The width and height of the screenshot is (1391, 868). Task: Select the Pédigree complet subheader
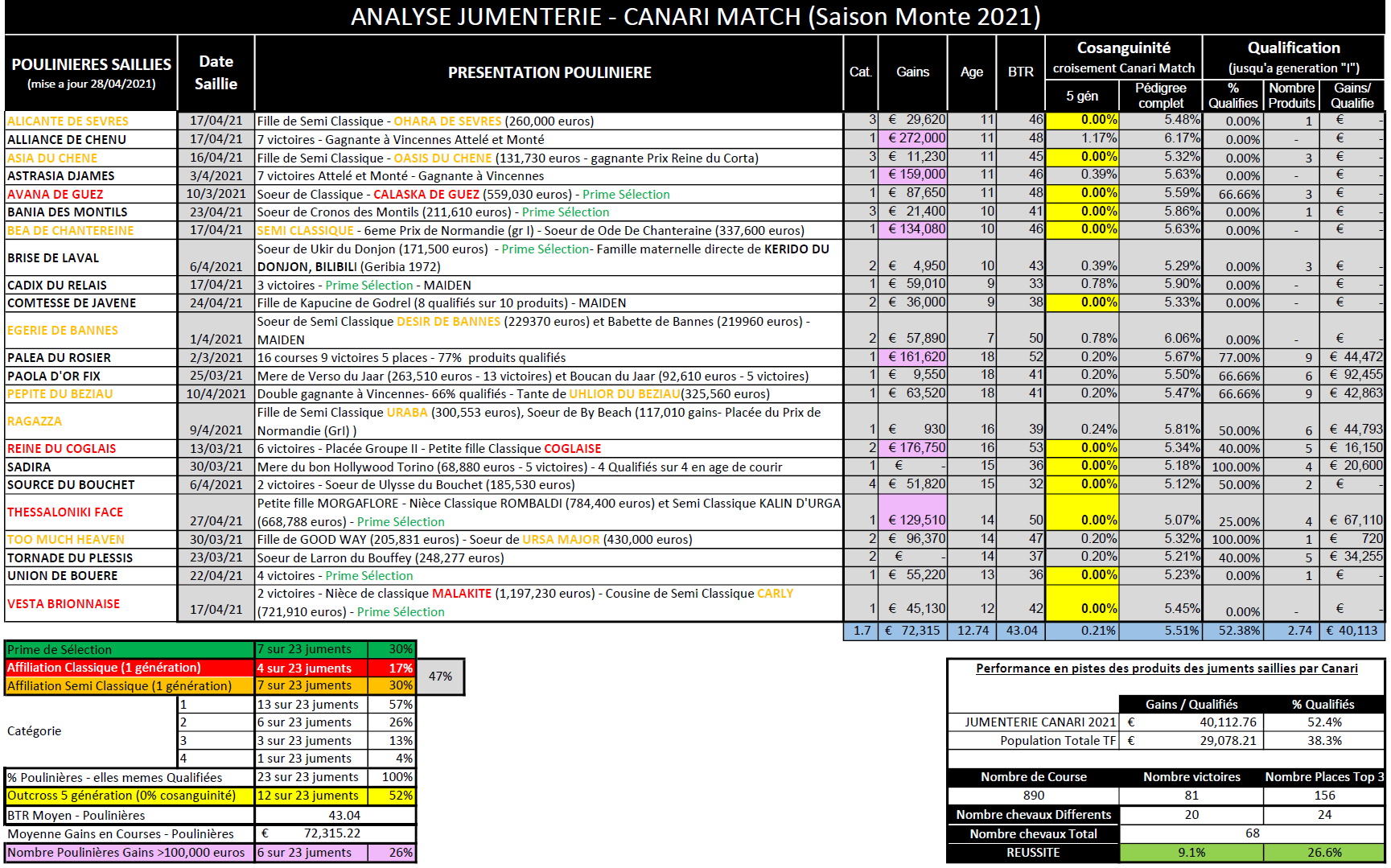pyautogui.click(x=1160, y=96)
